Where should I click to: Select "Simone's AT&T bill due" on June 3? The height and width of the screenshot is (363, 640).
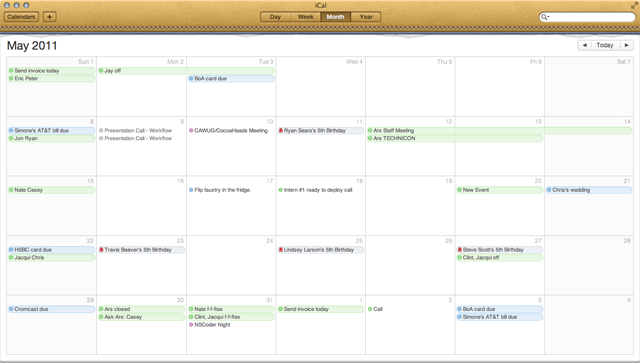[500, 317]
